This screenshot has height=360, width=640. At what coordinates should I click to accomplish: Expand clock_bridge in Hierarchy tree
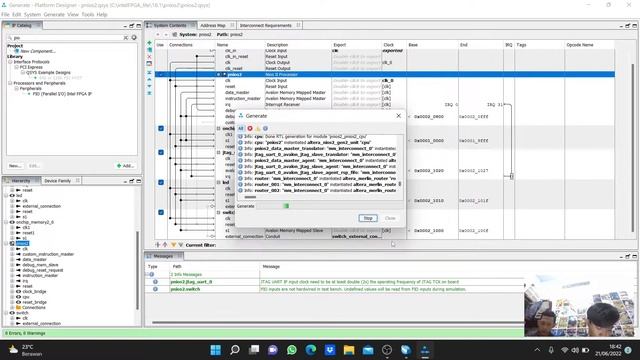12,291
